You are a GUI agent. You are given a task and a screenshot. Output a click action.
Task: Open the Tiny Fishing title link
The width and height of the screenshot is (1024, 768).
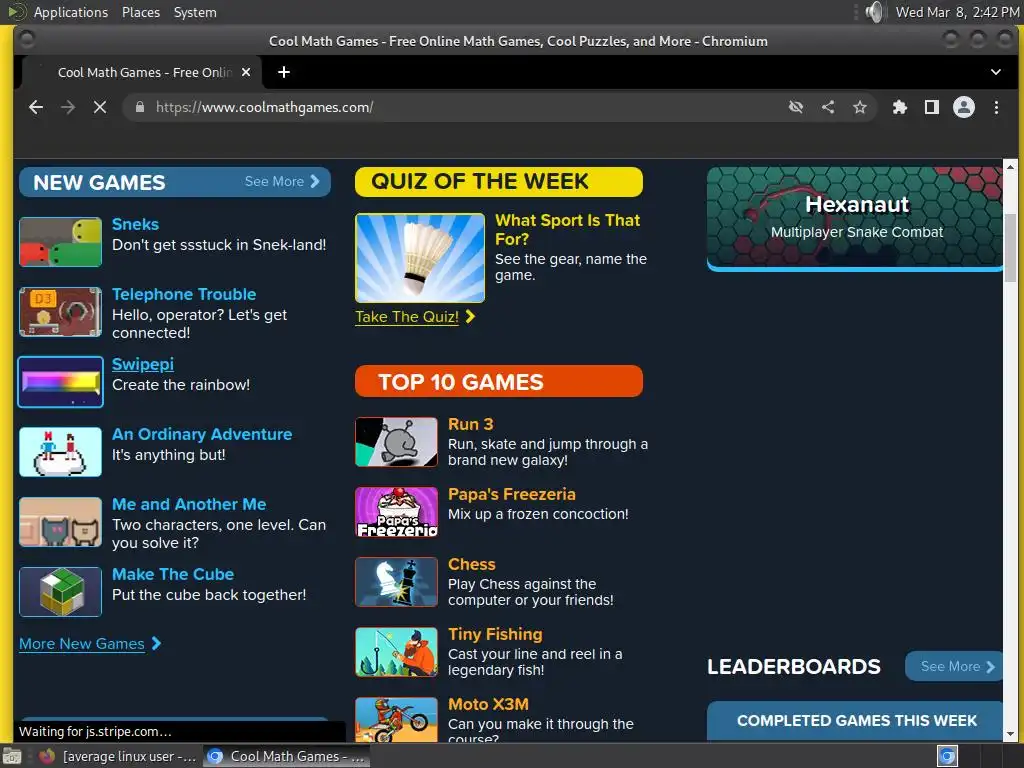point(495,634)
